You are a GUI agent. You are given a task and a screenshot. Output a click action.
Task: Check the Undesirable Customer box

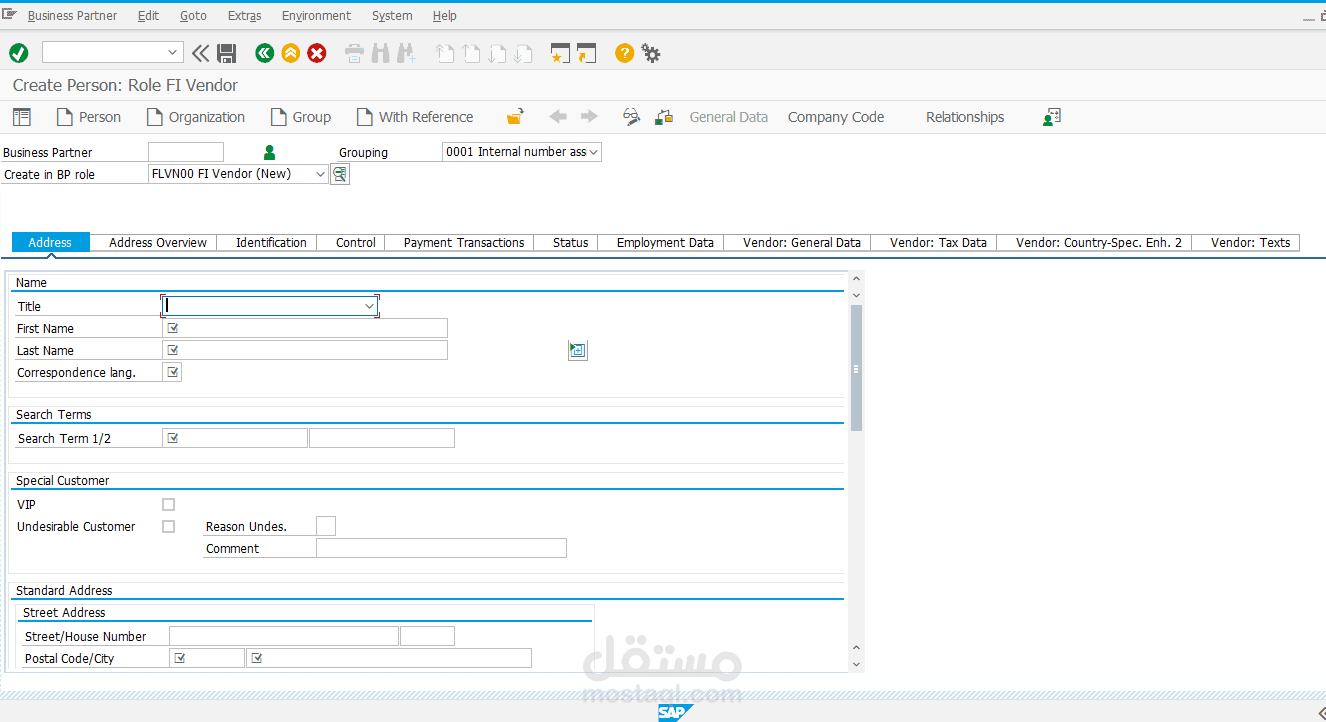[x=168, y=526]
